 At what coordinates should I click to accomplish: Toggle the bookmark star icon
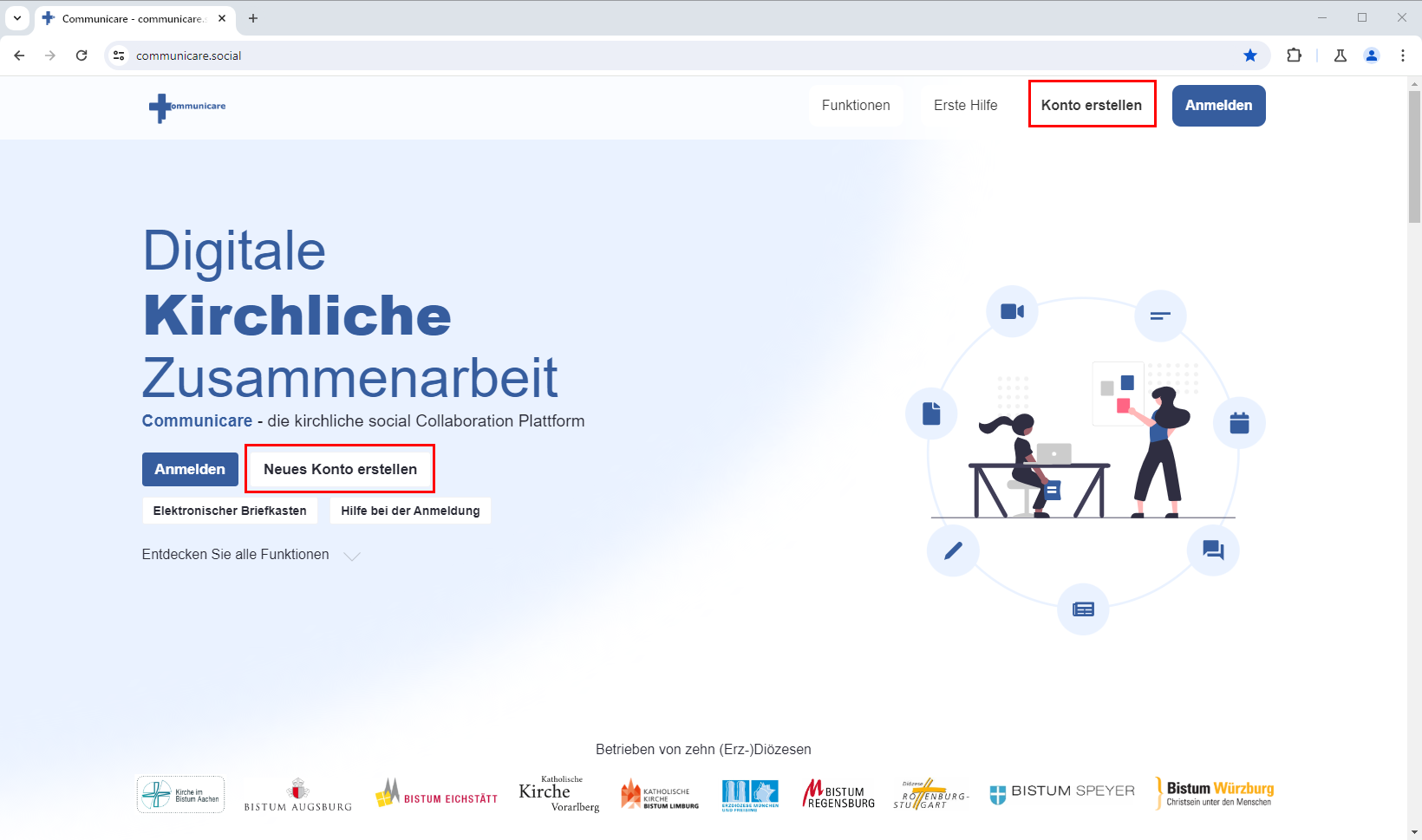(1250, 55)
